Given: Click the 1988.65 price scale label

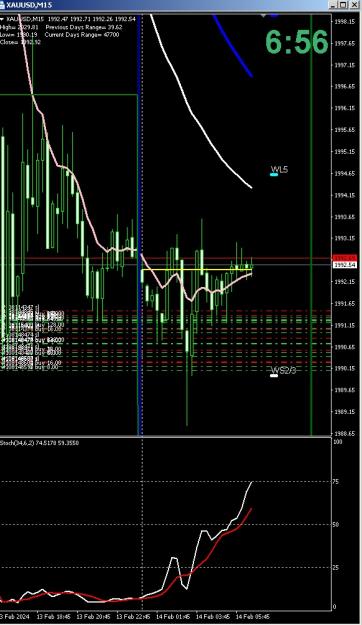Looking at the screenshot, I should 345,433.
